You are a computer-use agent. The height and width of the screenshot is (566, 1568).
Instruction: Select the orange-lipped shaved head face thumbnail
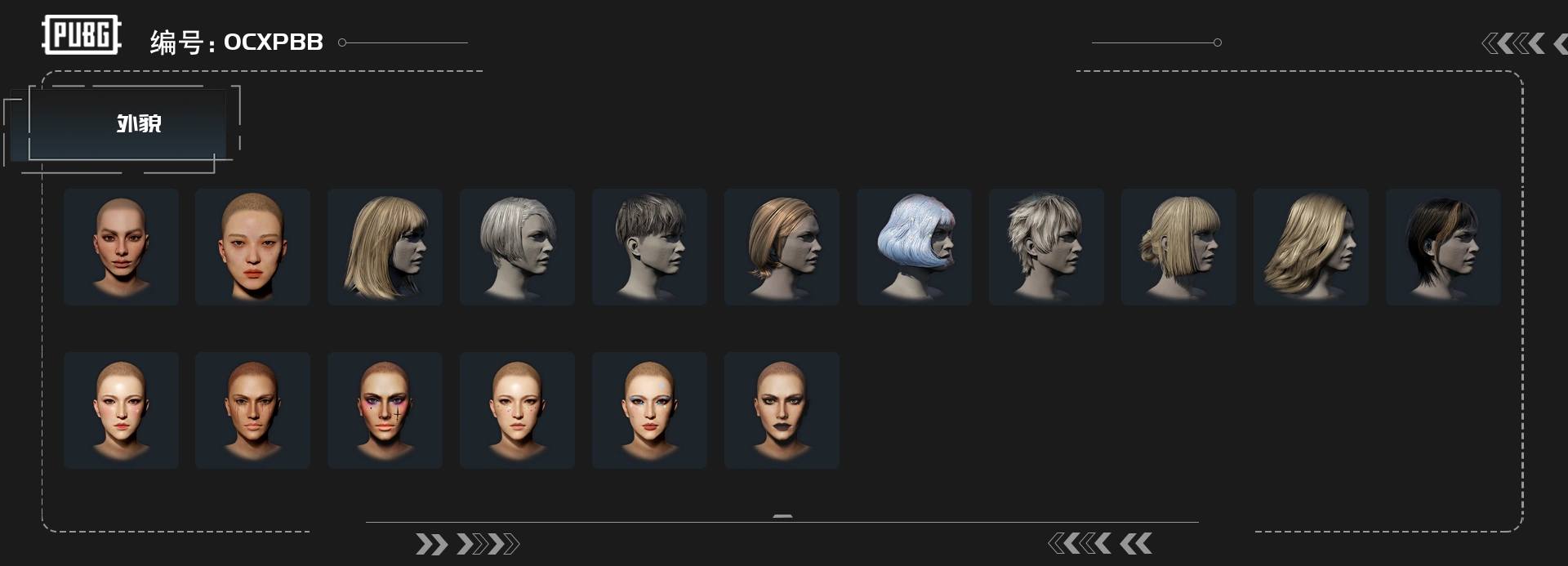252,247
